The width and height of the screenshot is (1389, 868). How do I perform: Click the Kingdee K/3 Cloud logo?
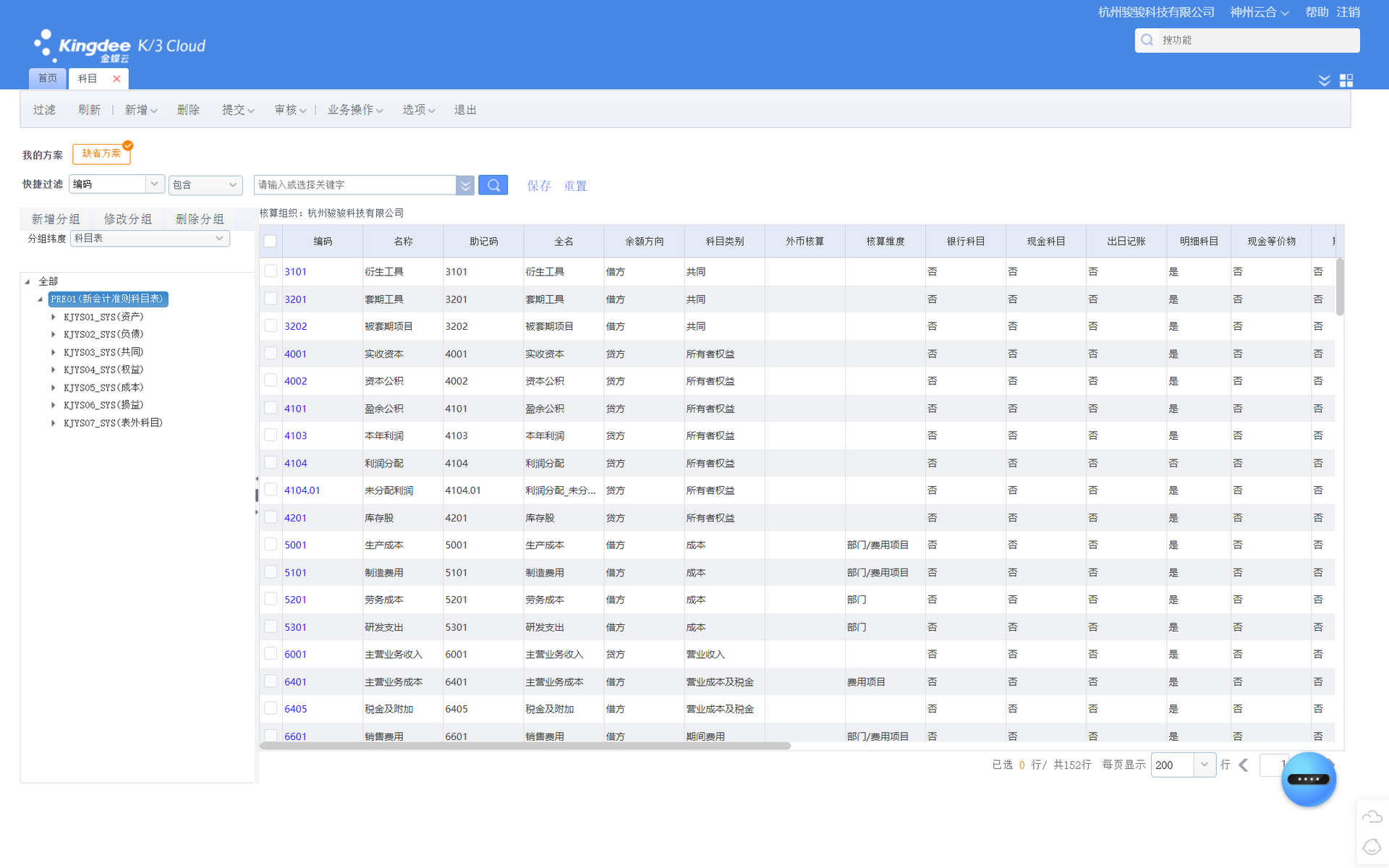119,46
